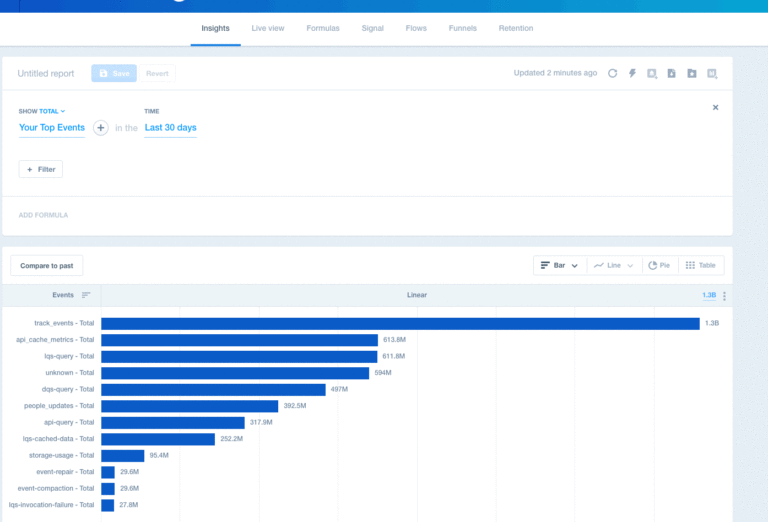Click the document export icon in report header

coord(672,73)
